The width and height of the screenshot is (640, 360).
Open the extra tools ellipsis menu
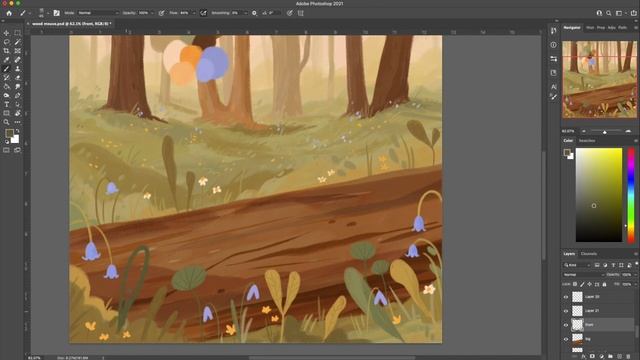[x=18, y=122]
